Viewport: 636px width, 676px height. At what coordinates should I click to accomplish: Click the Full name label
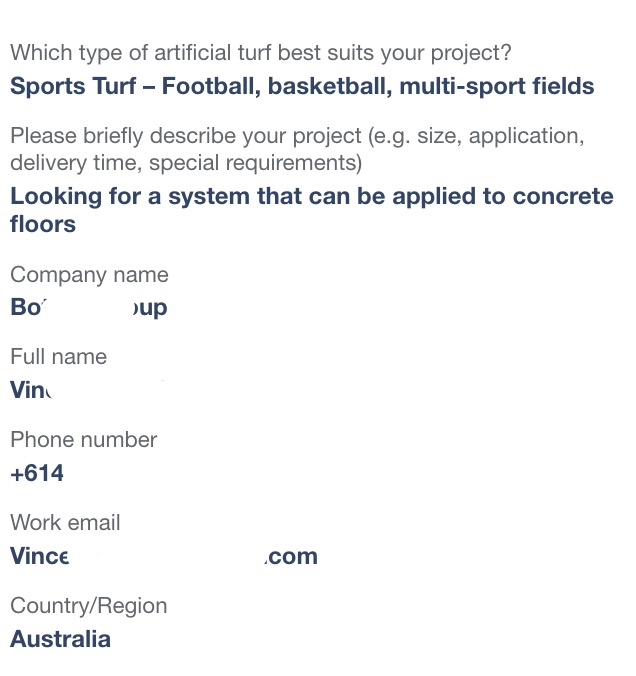(x=59, y=357)
